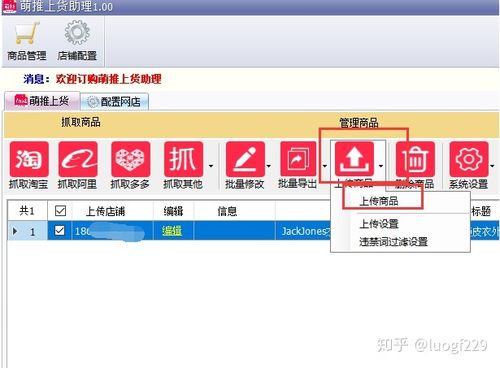Expand the 系统设置 dropdown arrow
This screenshot has width=500, height=368.
pos(493,165)
